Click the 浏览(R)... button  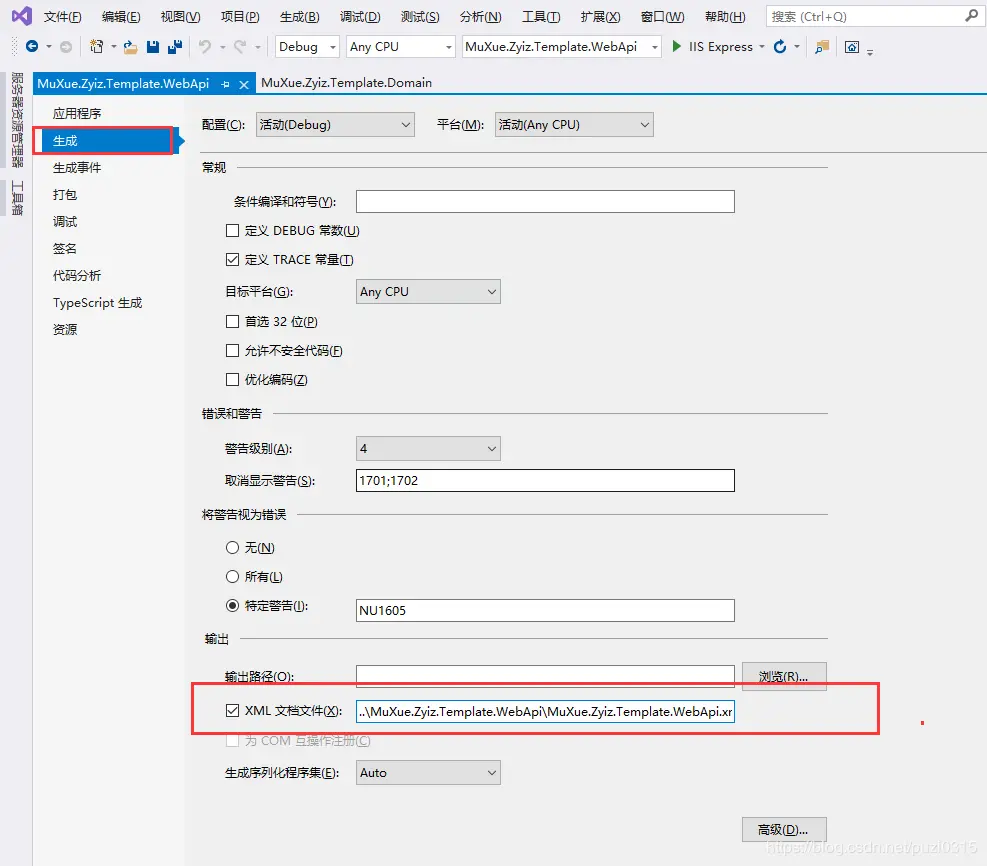[784, 677]
